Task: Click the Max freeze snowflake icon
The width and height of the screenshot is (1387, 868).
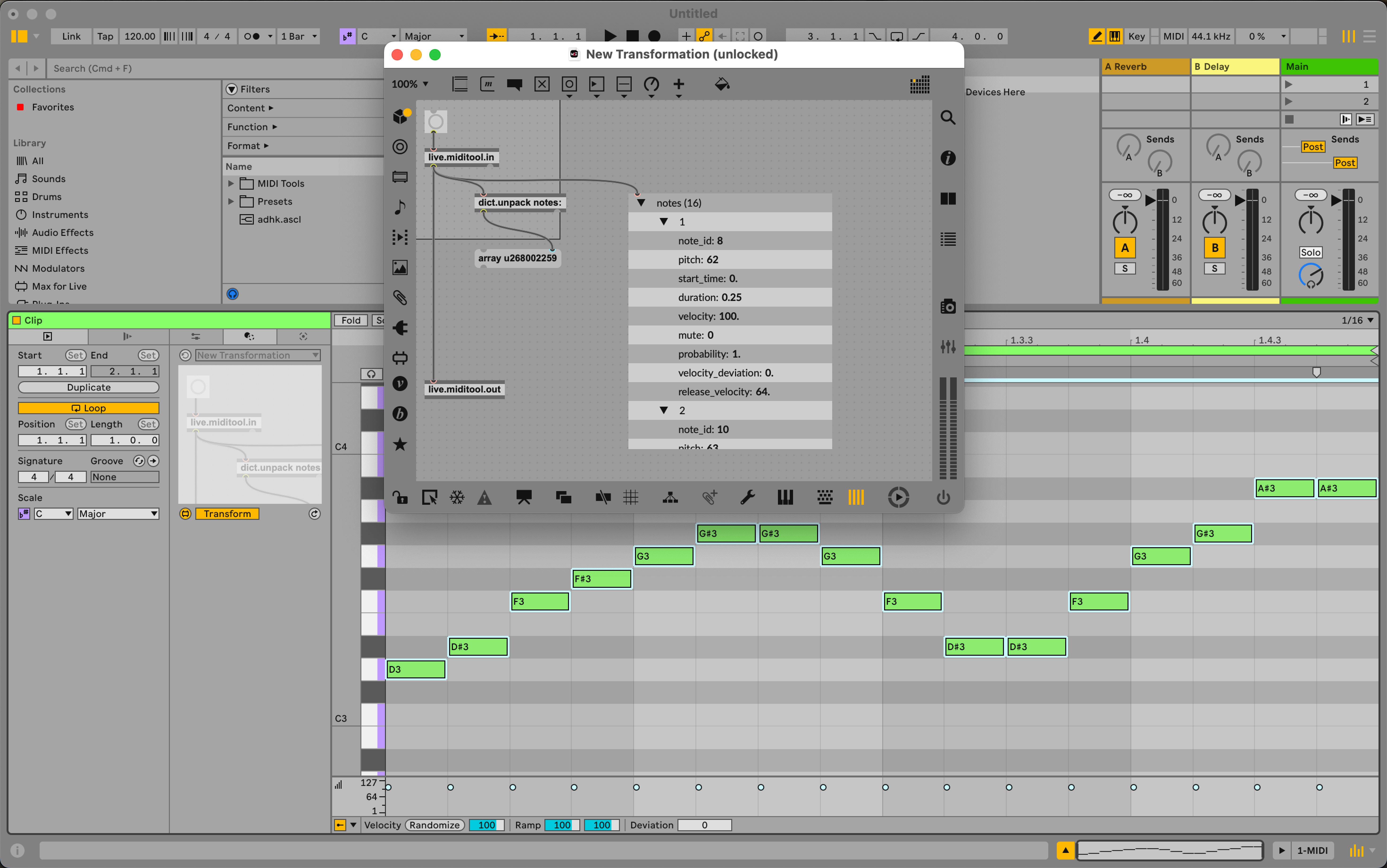Action: pos(456,497)
